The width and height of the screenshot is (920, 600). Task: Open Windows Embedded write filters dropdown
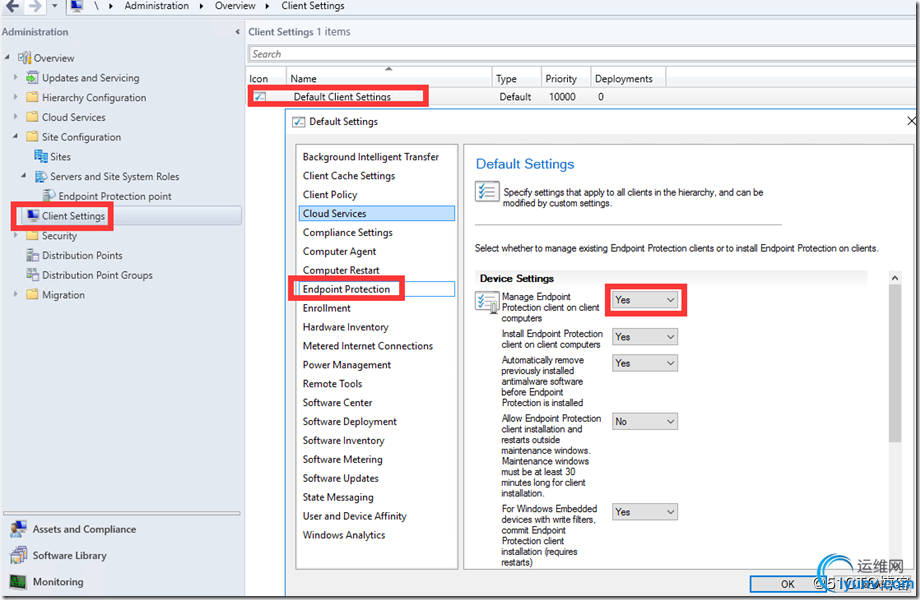coord(644,511)
